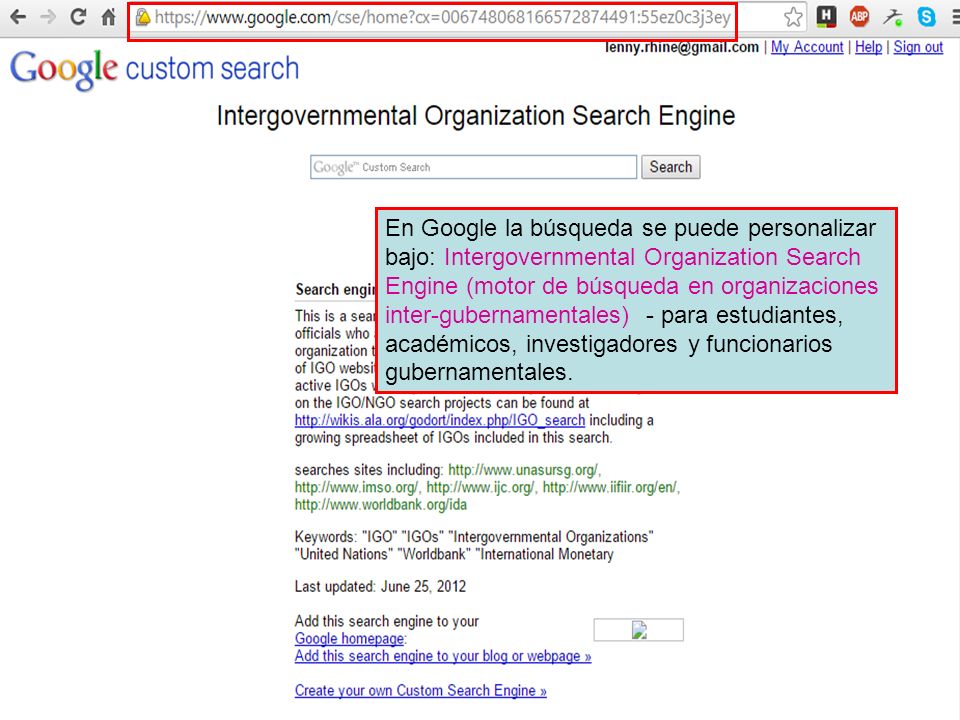Bookmark this page with the star
Screen dimensions: 960x720
(x=793, y=17)
